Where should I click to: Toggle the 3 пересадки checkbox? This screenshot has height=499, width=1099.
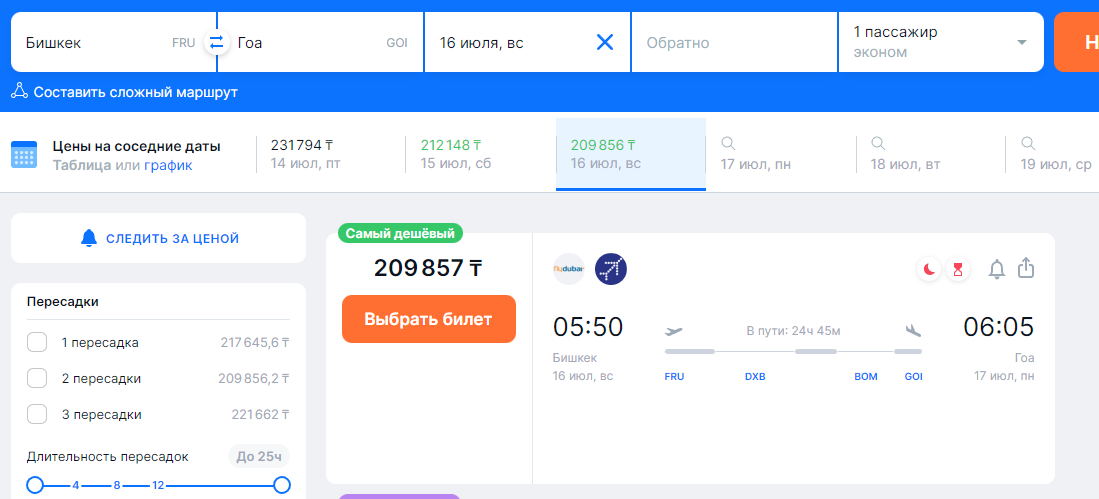tap(37, 414)
